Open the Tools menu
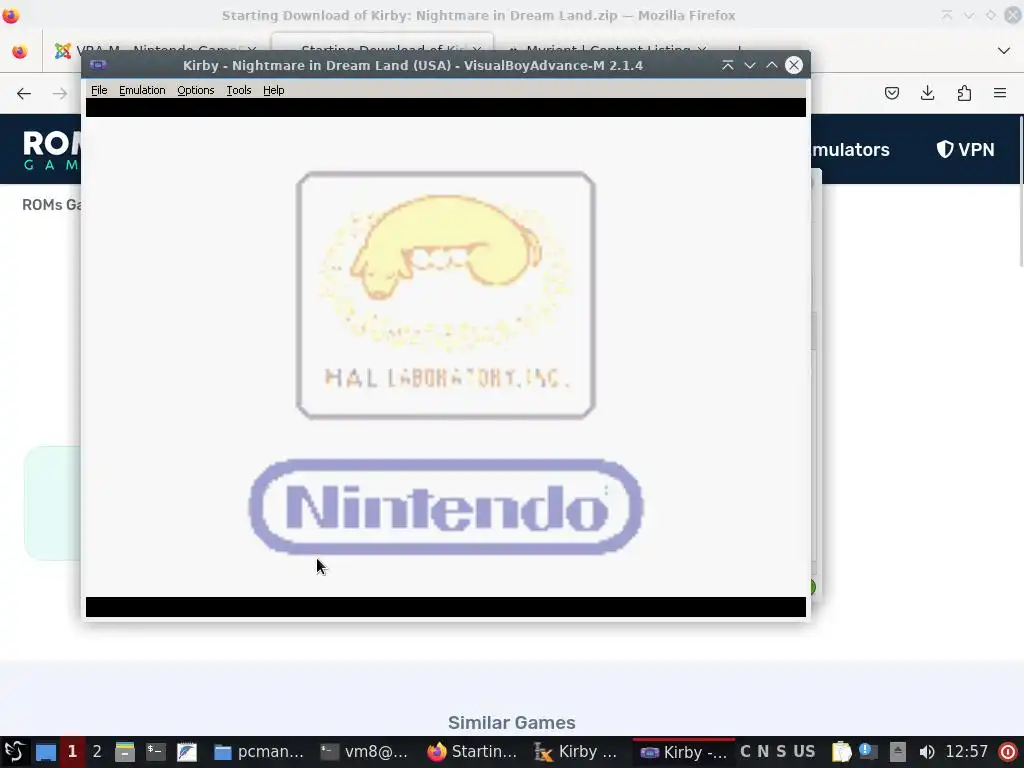 pos(238,90)
